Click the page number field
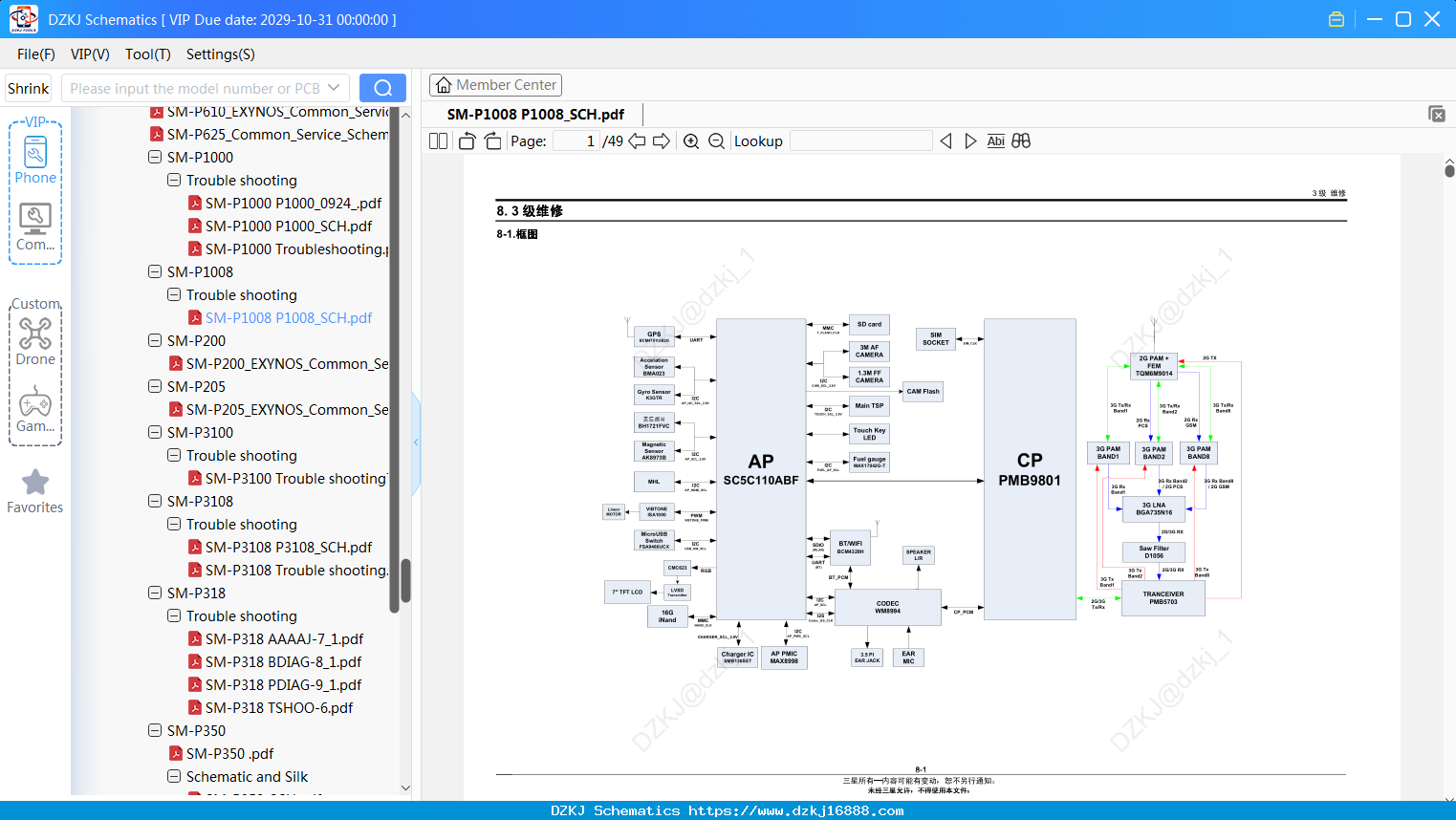The image size is (1456, 820). [576, 141]
